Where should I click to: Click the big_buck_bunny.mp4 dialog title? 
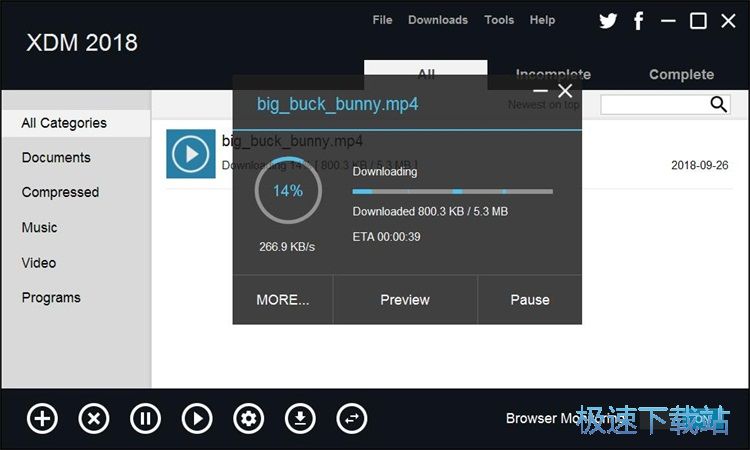click(337, 104)
